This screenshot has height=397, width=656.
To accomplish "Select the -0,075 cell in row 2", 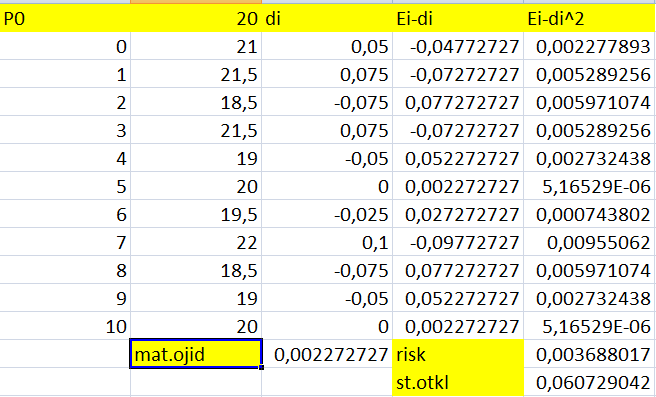I will click(327, 102).
